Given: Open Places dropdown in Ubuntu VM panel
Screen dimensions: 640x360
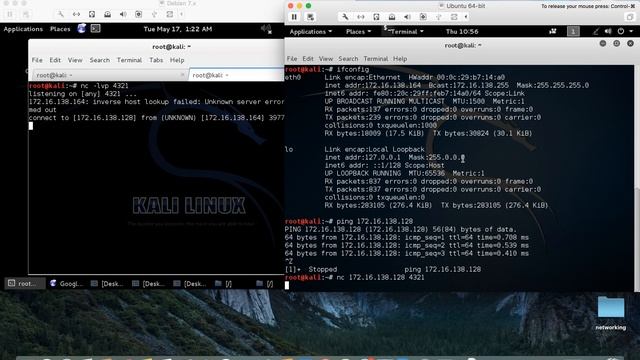Looking at the screenshot, I should 358,31.
